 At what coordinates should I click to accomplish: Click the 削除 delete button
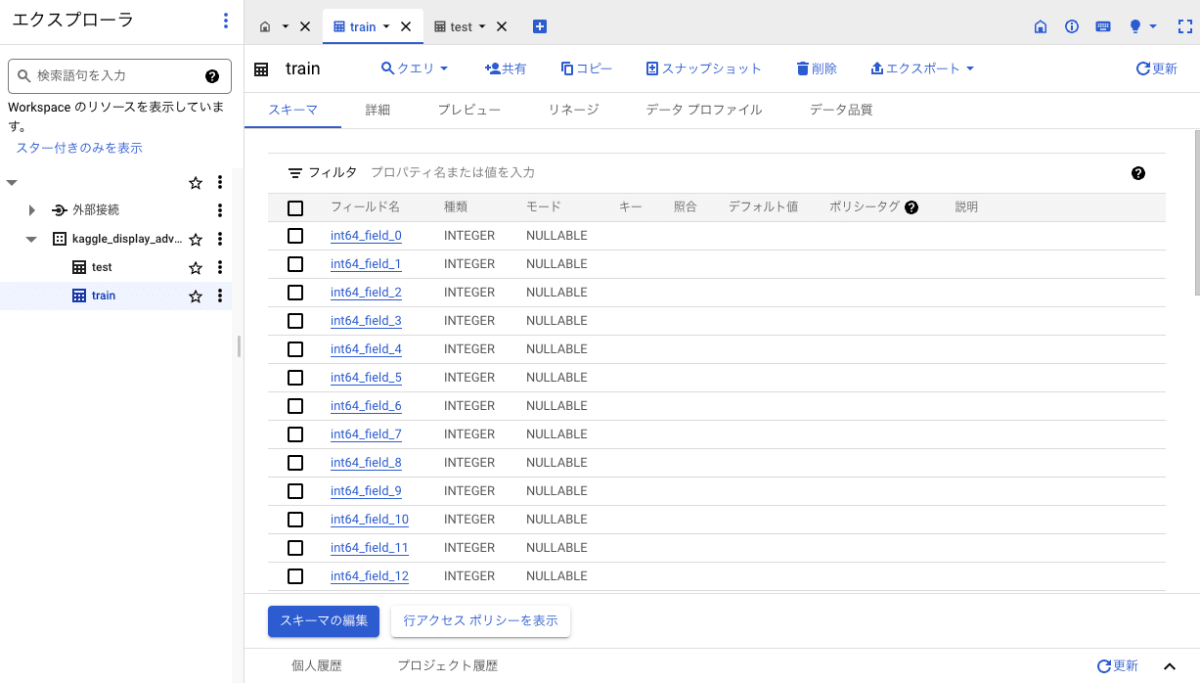pyautogui.click(x=816, y=69)
